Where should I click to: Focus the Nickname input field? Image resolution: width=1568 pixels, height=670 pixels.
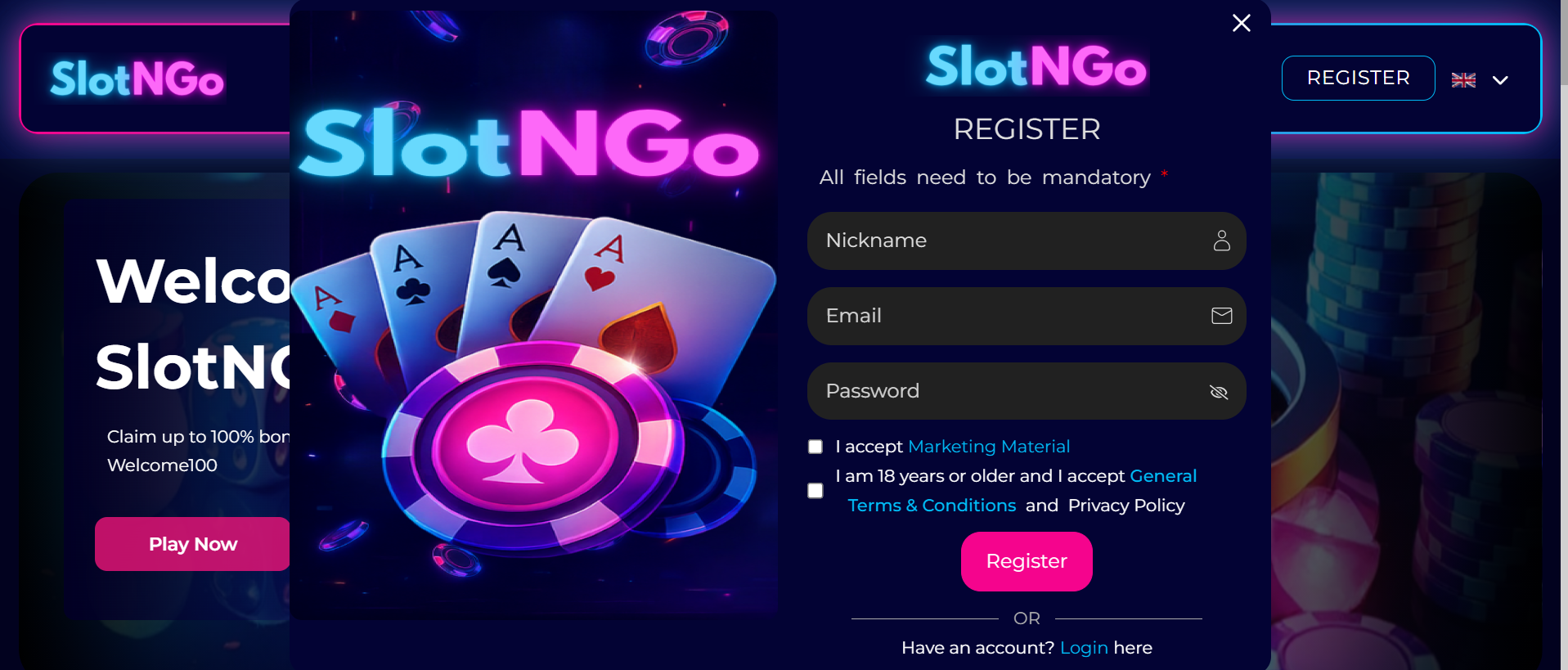pos(1027,241)
